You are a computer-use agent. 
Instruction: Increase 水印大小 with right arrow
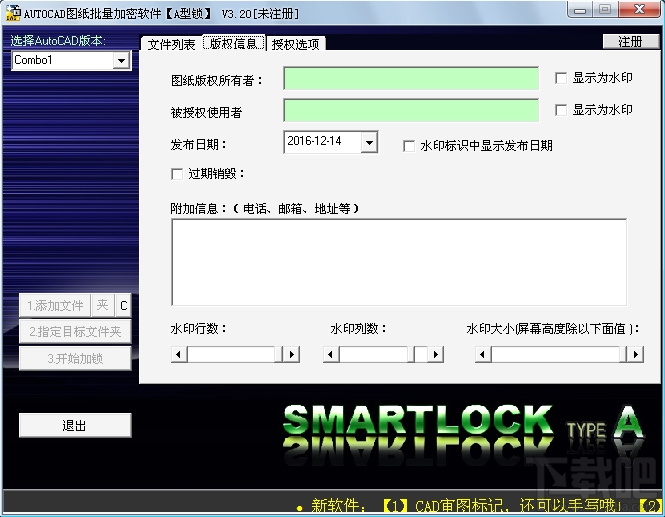pyautogui.click(x=635, y=354)
